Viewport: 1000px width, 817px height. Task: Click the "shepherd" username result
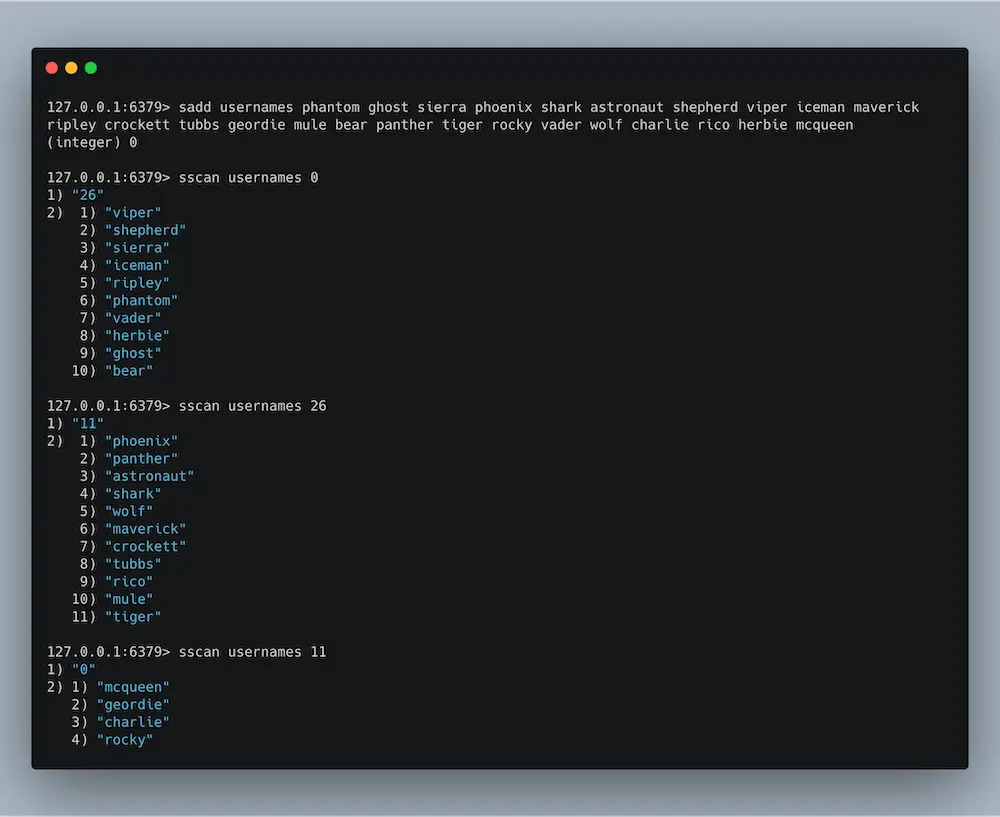click(x=145, y=230)
